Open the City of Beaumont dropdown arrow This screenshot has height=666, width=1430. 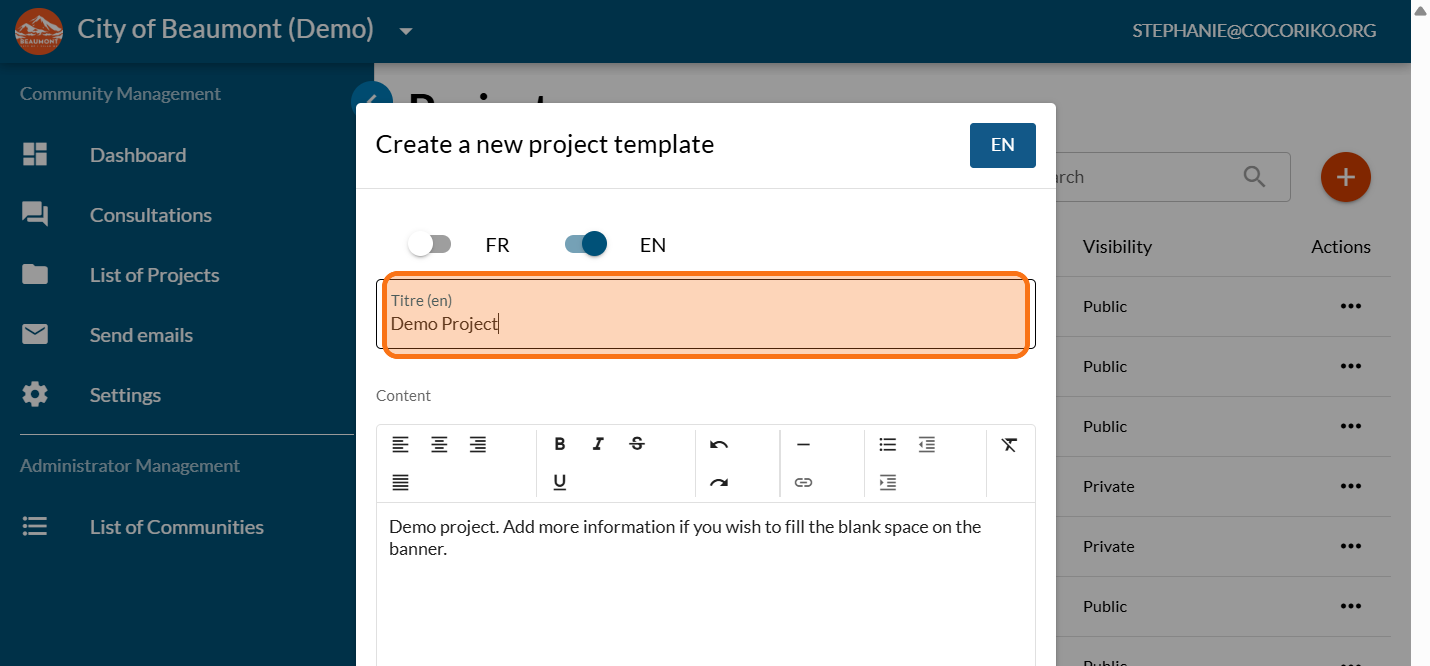point(406,31)
